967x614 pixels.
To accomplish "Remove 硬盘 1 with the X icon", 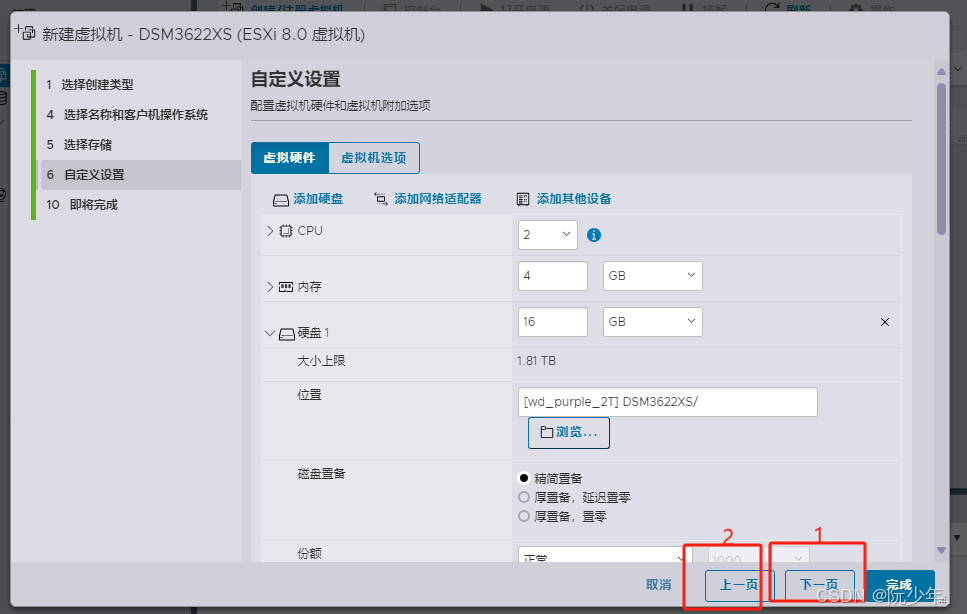I will (x=884, y=322).
